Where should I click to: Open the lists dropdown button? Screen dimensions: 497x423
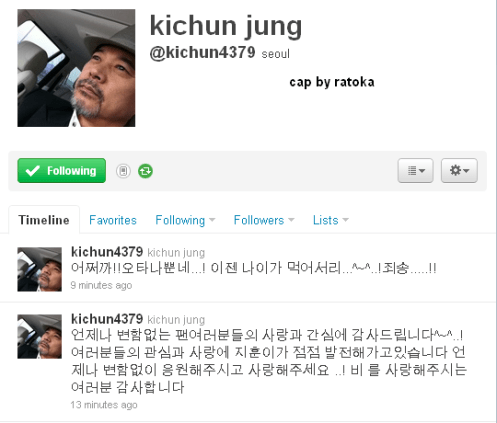tap(415, 170)
